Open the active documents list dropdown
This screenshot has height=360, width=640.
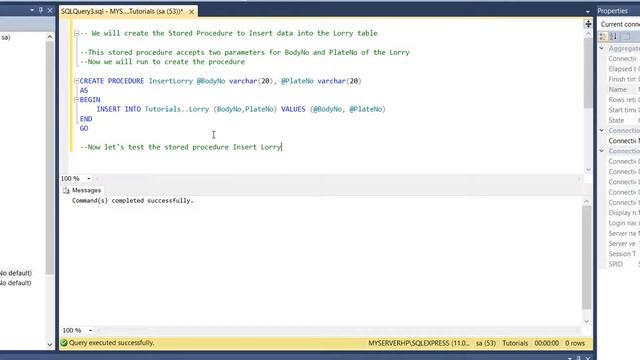pos(588,12)
